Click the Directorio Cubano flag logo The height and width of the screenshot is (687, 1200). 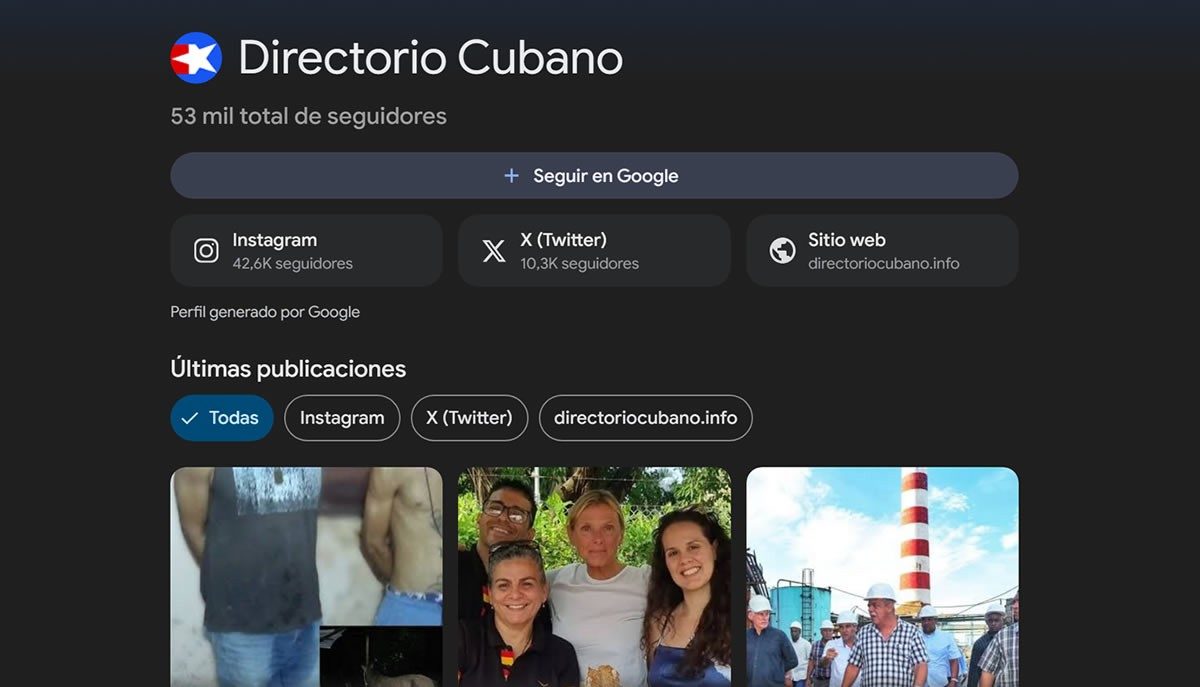coord(195,57)
